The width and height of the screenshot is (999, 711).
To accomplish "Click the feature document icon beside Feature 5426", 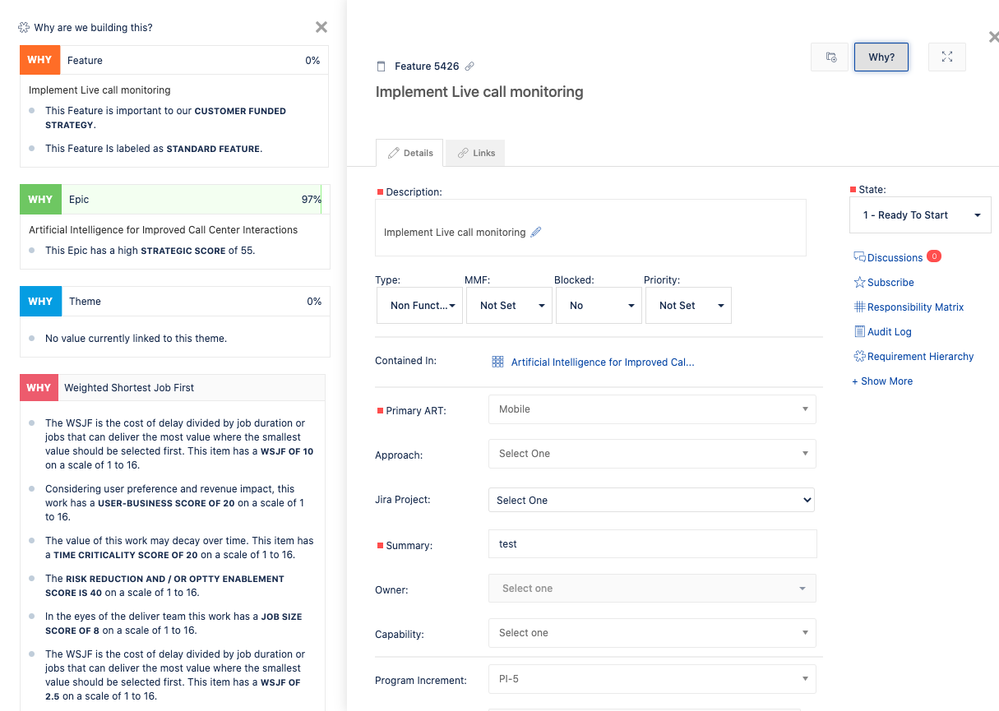I will (381, 66).
